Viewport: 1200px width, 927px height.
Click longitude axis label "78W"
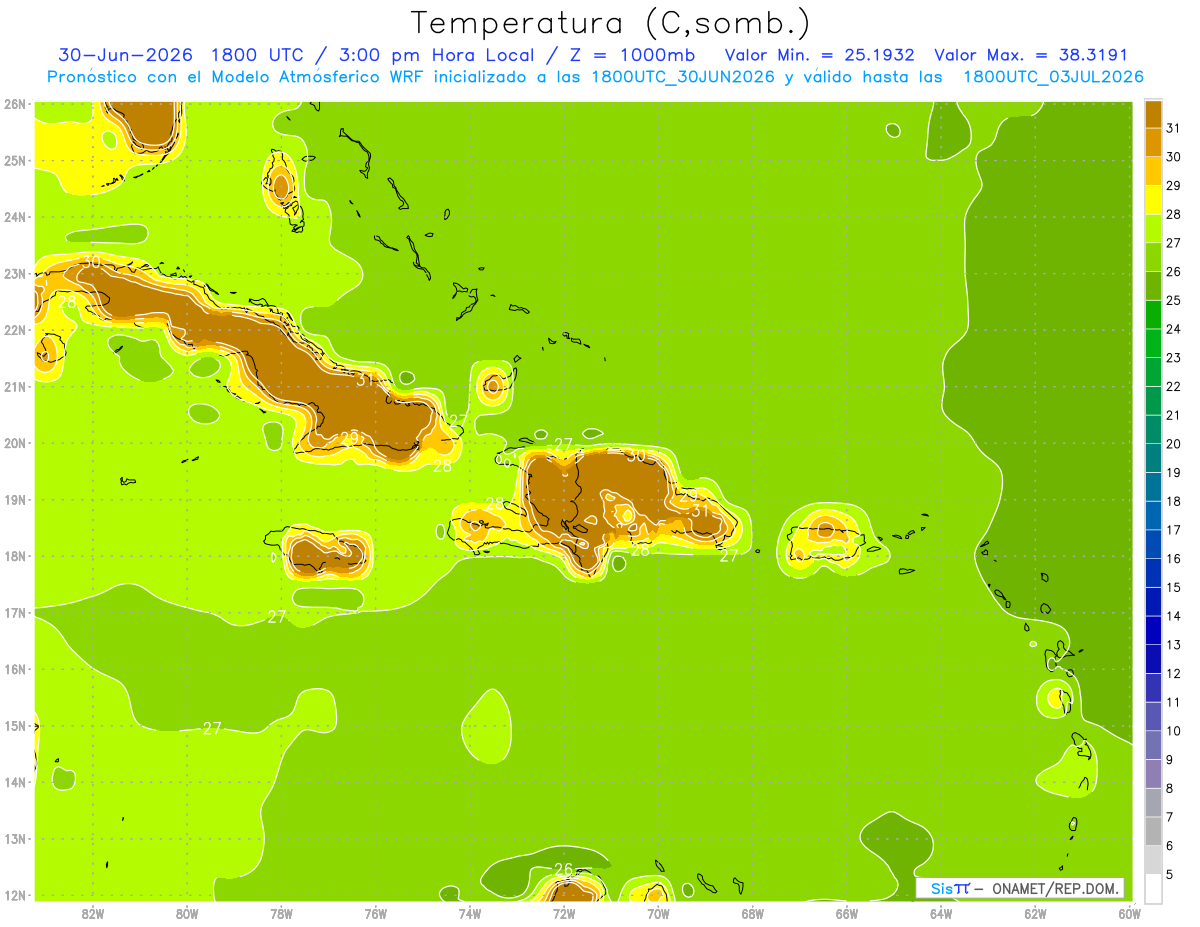[281, 913]
